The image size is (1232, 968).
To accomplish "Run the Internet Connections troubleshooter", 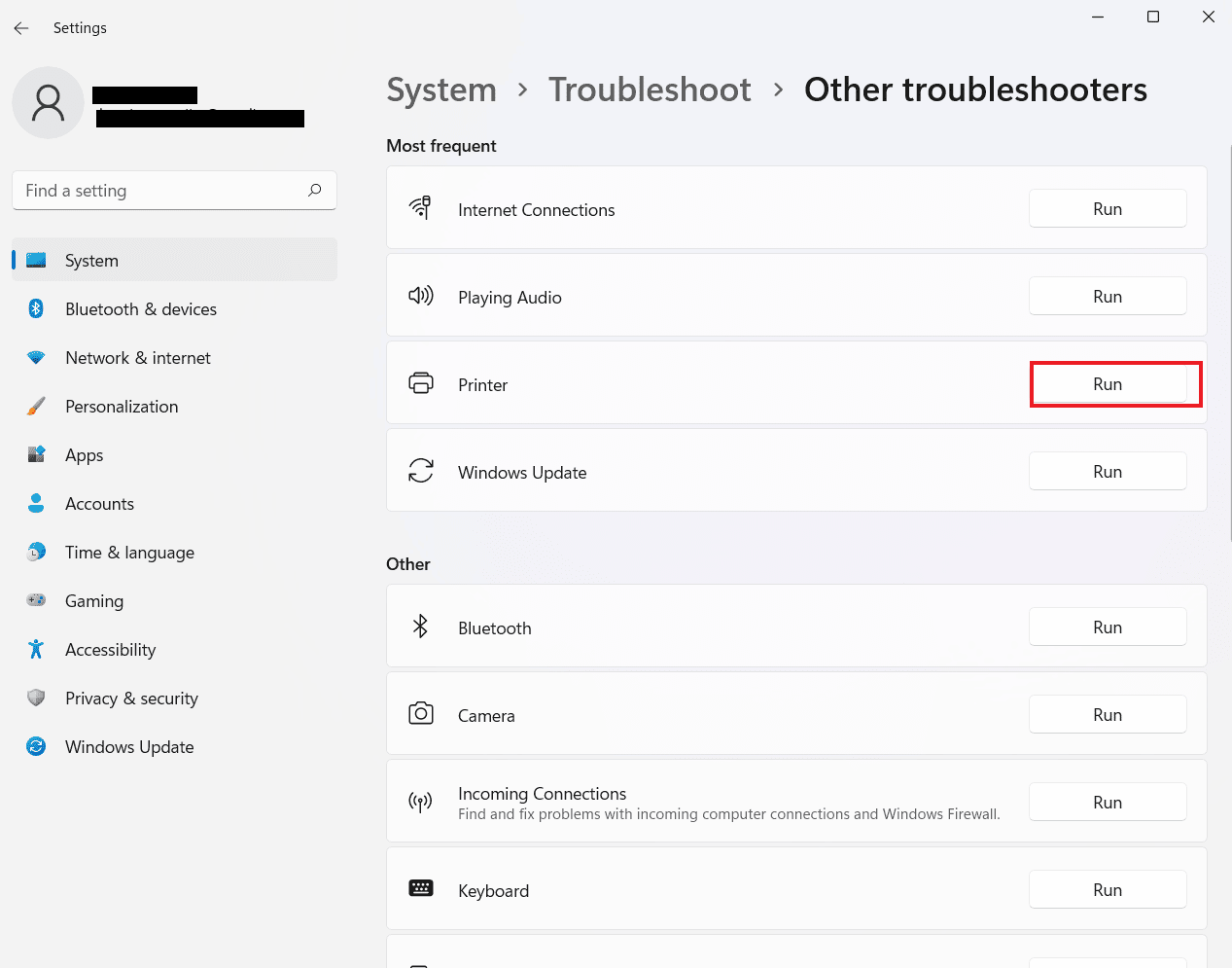I will [x=1108, y=208].
